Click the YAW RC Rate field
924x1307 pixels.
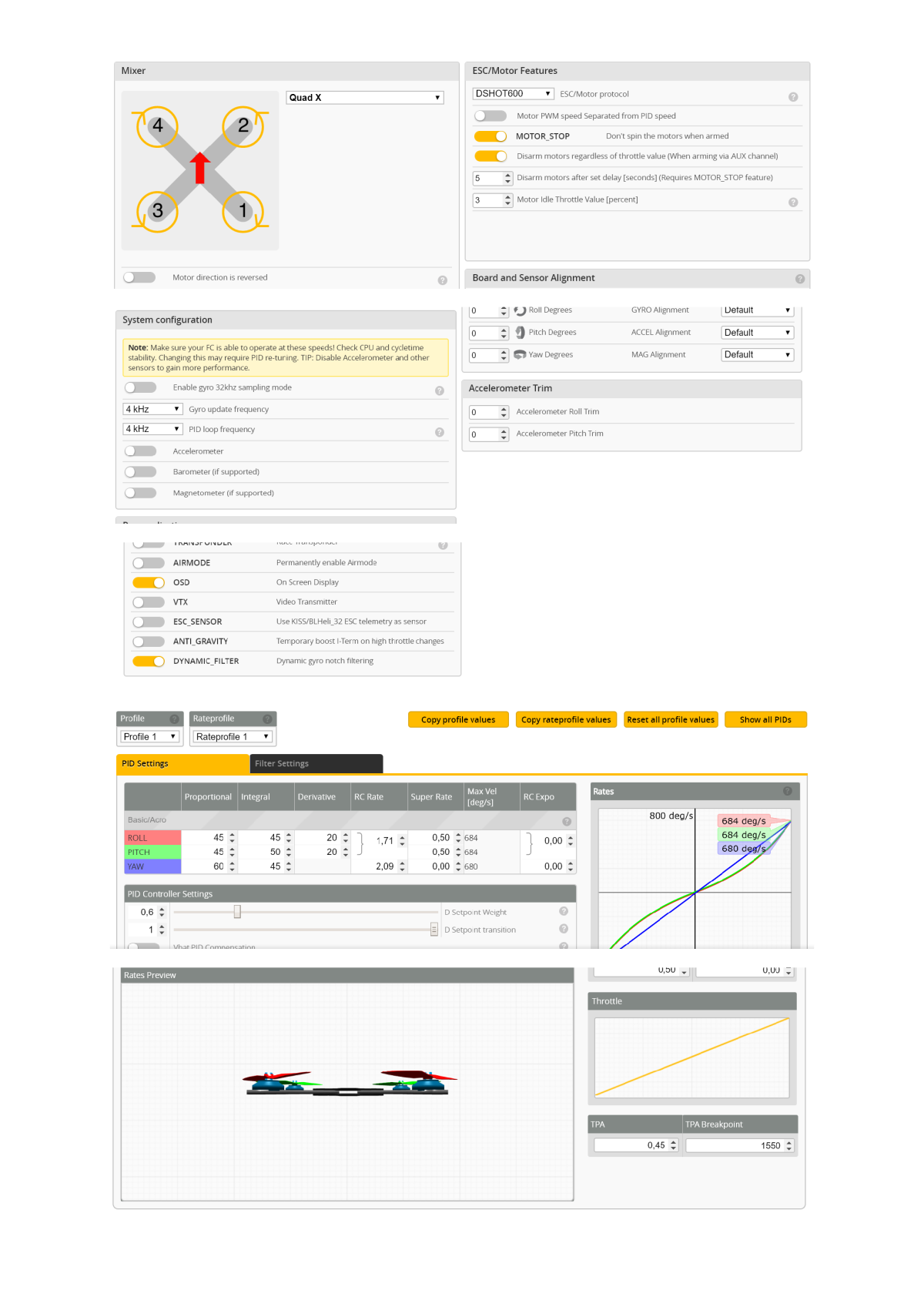[x=380, y=866]
